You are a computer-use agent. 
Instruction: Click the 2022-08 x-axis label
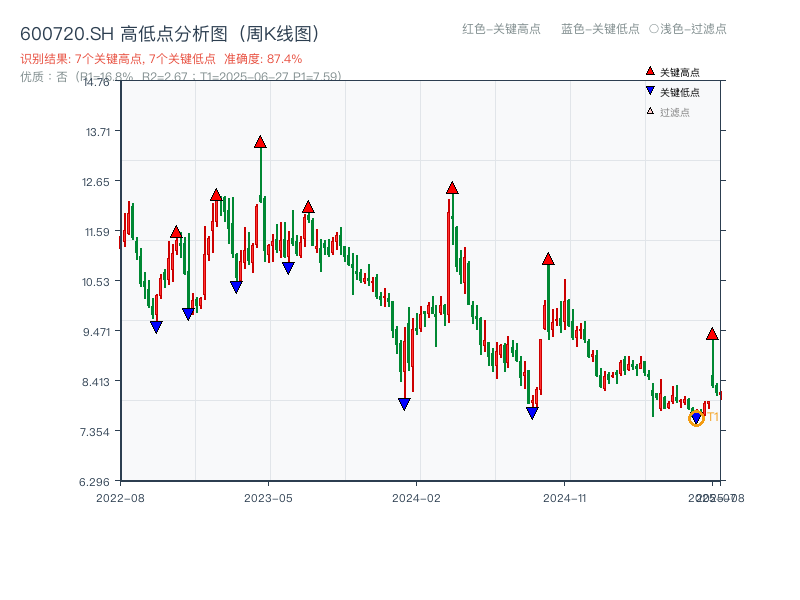(x=120, y=498)
